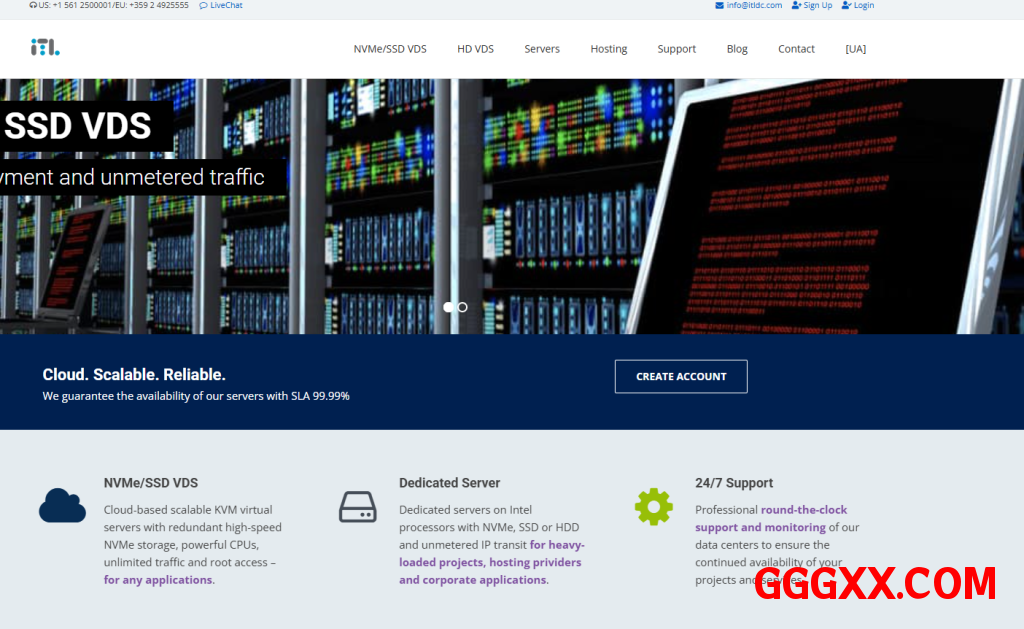Viewport: 1024px width, 629px height.
Task: Click the blue cloud NVMe/SSD VDS icon
Action: click(x=62, y=505)
